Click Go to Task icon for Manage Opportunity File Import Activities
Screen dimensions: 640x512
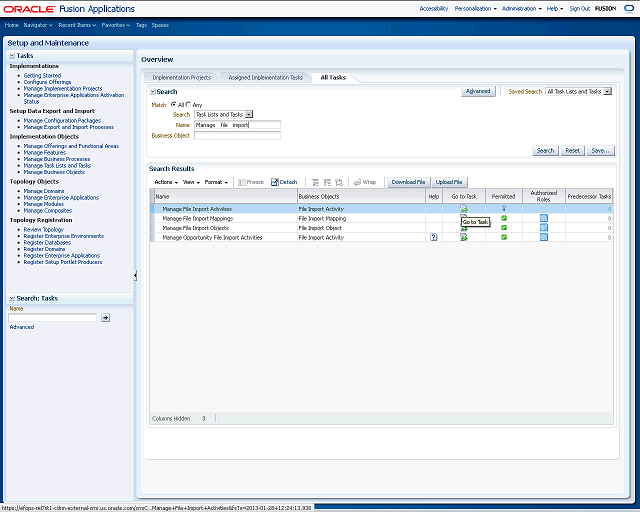(x=464, y=238)
